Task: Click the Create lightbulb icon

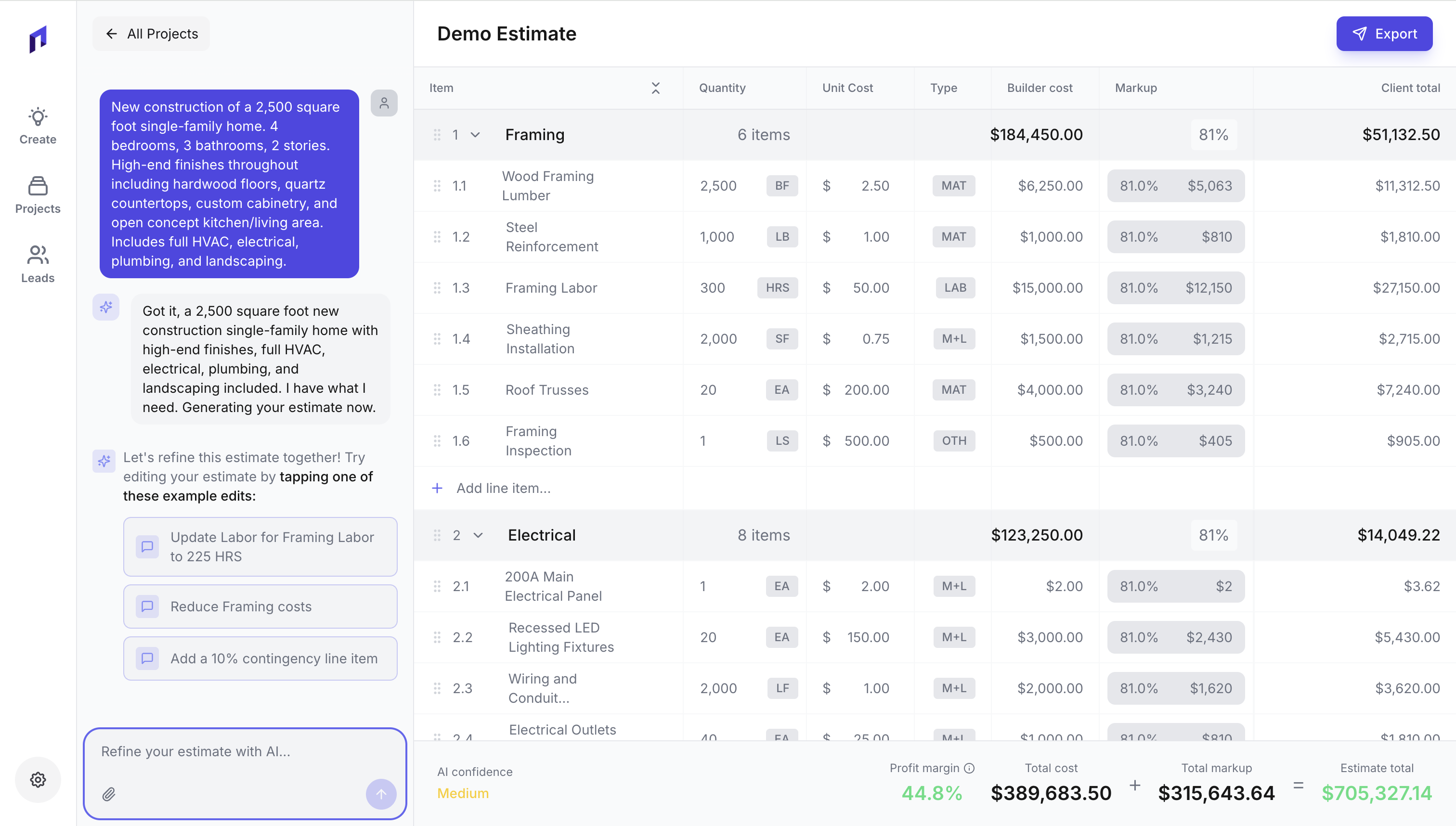Action: [x=38, y=117]
